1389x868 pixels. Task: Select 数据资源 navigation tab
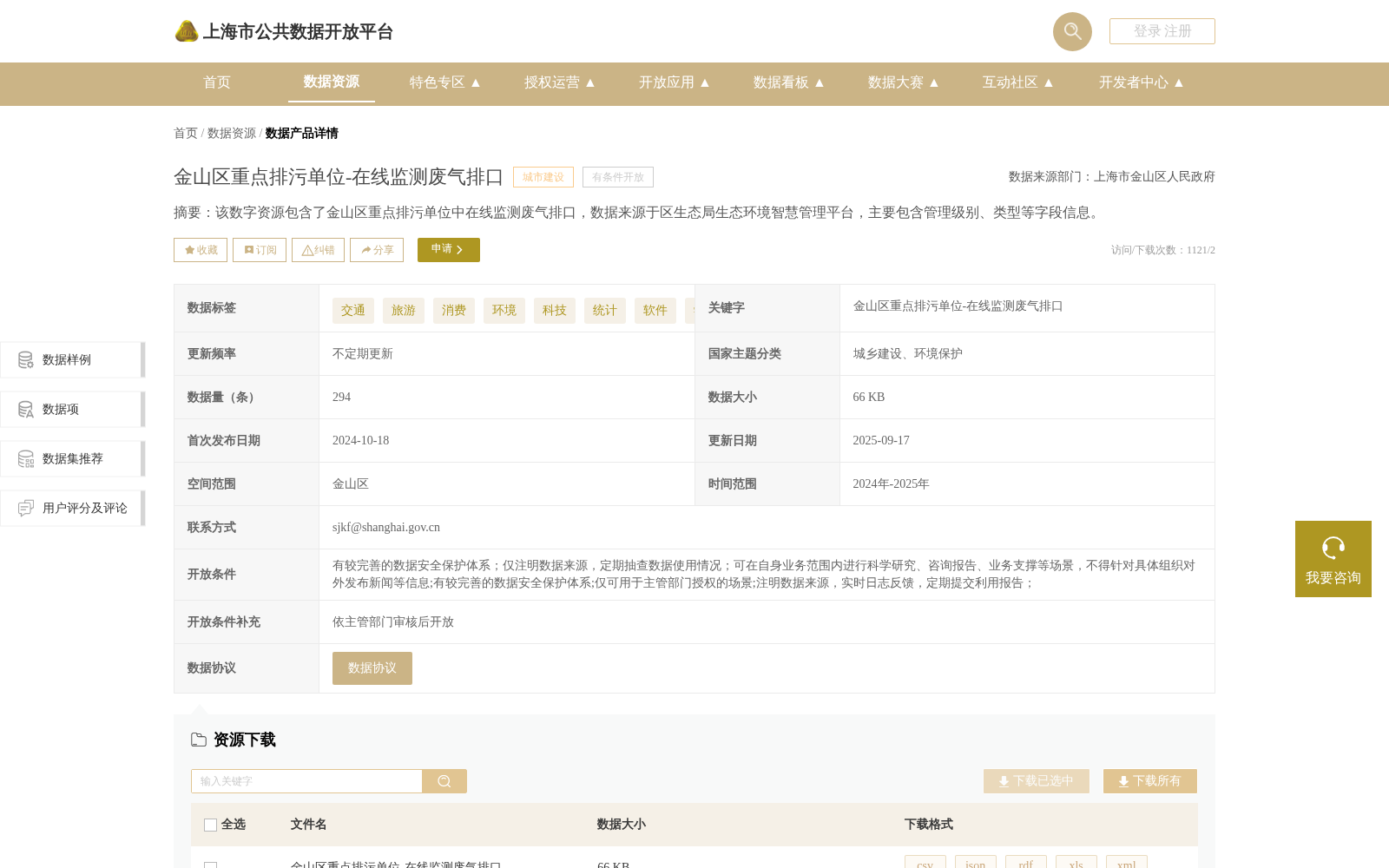coord(332,82)
